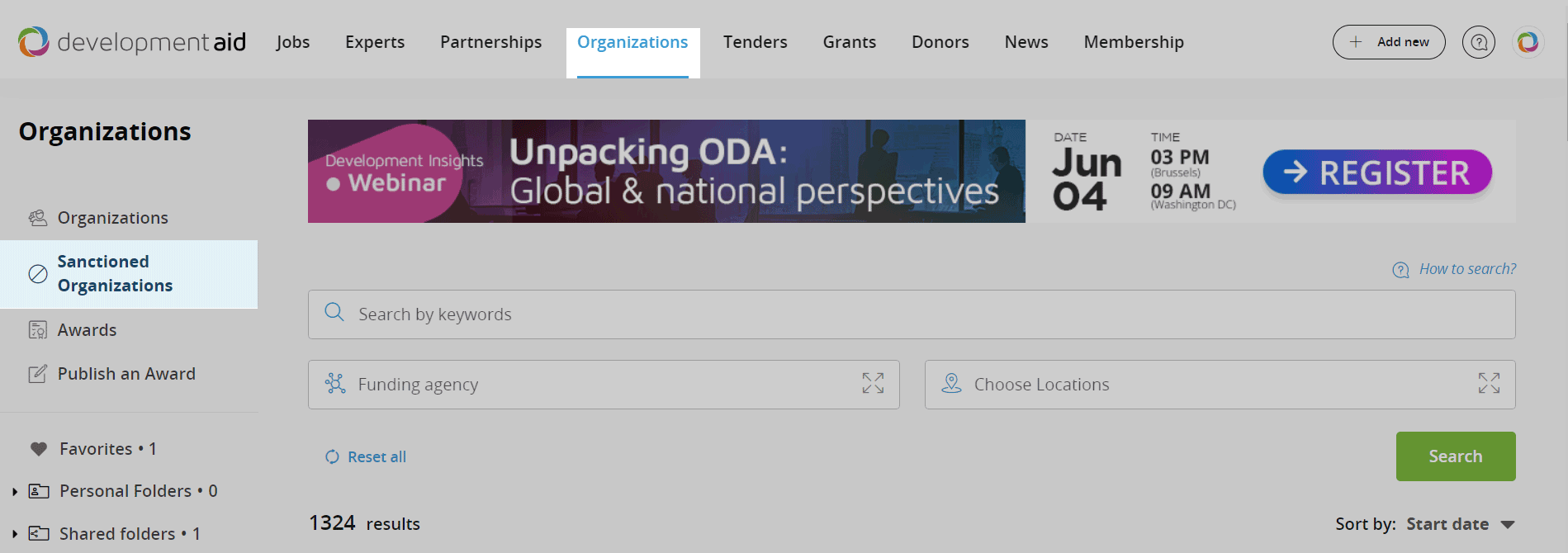Open Shared folders • 1
The height and width of the screenshot is (553, 1568).
pos(130,534)
